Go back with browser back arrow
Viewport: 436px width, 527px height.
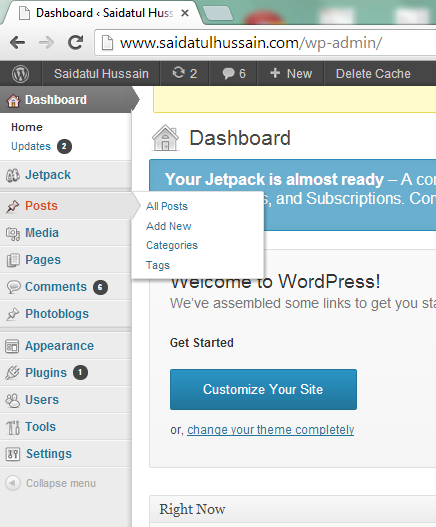[17, 43]
